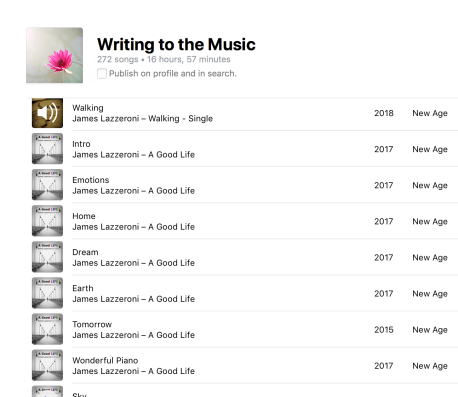
Task: Click the Wonderful Piano song title
Action: coord(105,360)
